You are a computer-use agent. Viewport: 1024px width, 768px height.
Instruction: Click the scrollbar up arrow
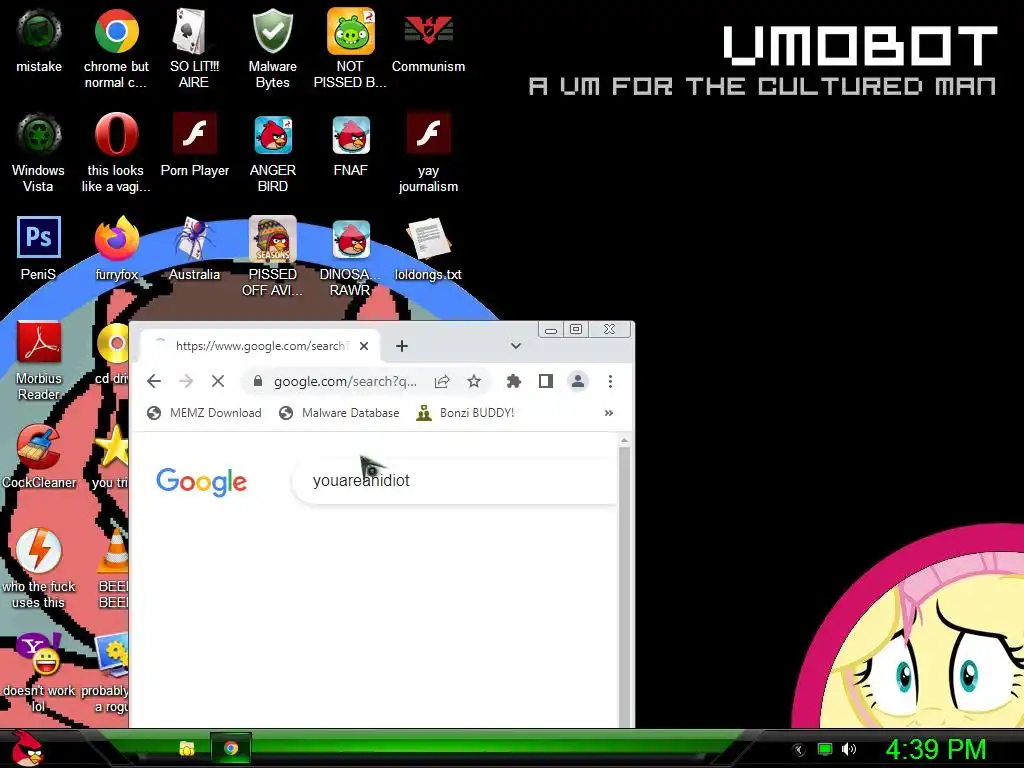[x=624, y=441]
